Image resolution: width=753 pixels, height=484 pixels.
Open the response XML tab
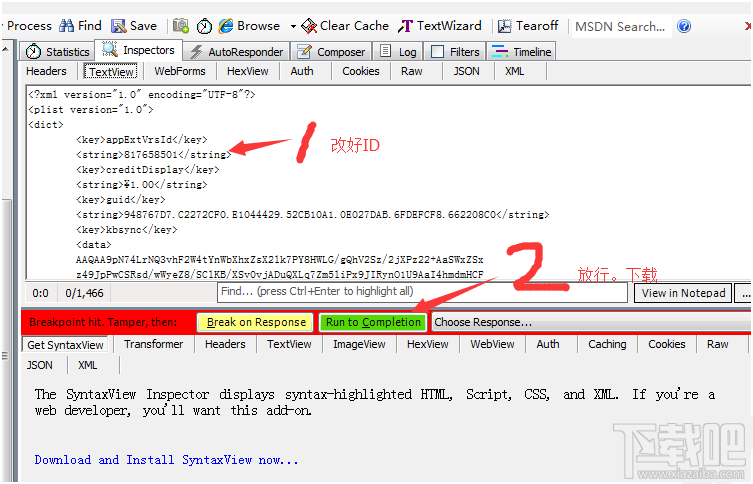(x=87, y=365)
